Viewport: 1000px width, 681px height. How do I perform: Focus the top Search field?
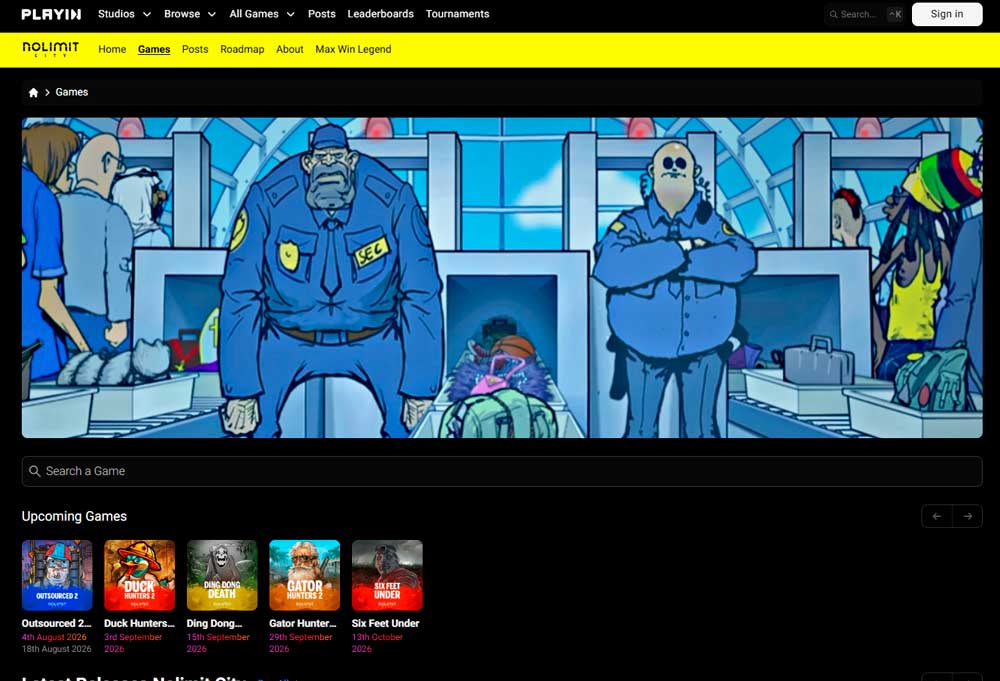pyautogui.click(x=865, y=14)
